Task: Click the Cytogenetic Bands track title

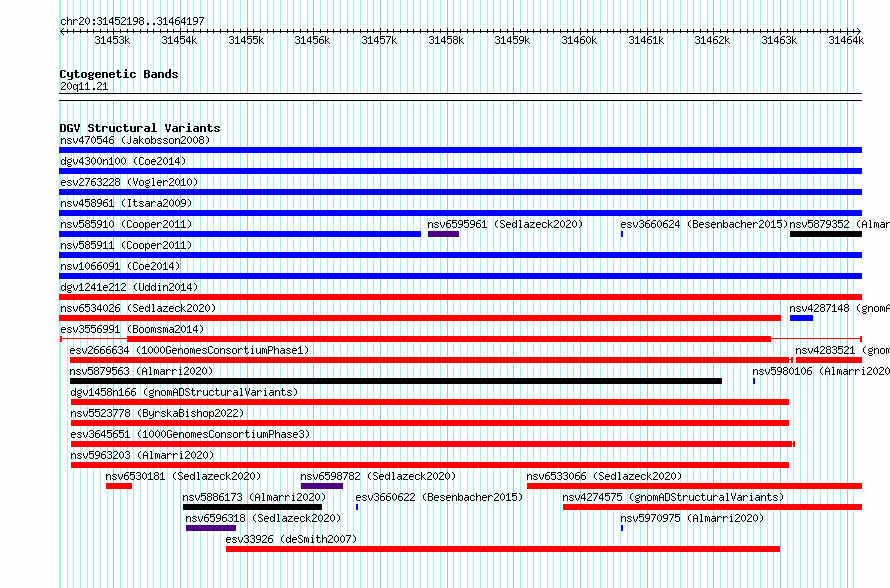Action: click(119, 74)
